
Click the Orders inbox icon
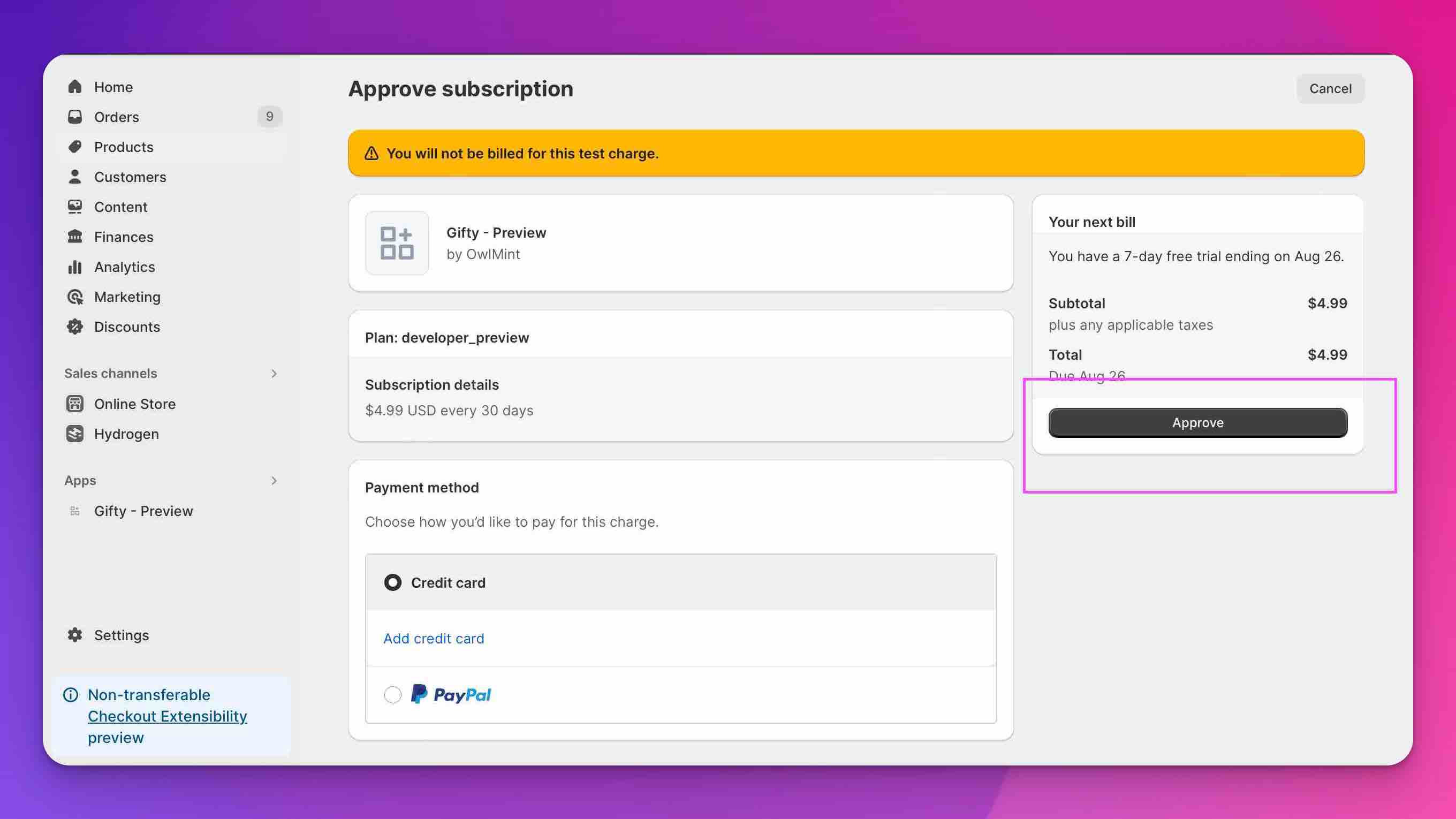click(x=74, y=117)
